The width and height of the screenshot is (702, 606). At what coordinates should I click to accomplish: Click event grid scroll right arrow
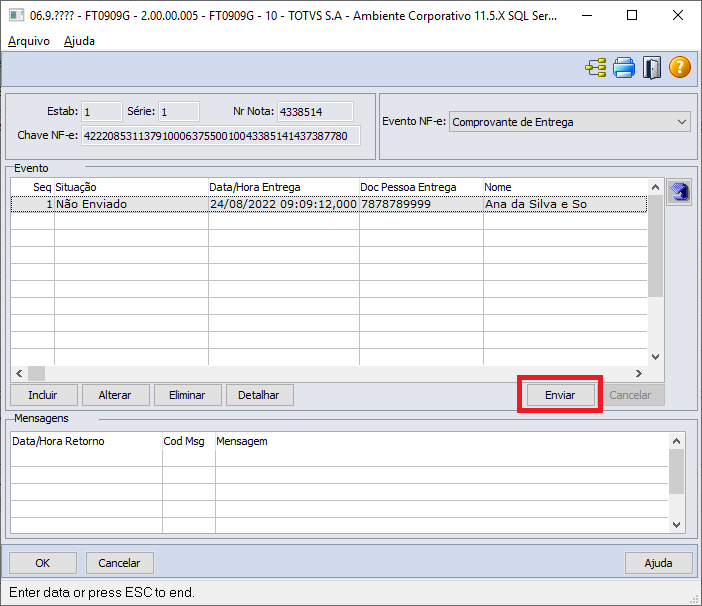pos(639,373)
